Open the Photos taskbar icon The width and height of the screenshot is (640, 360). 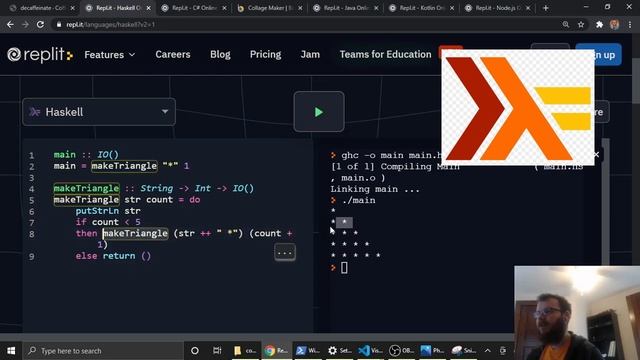[433, 351]
